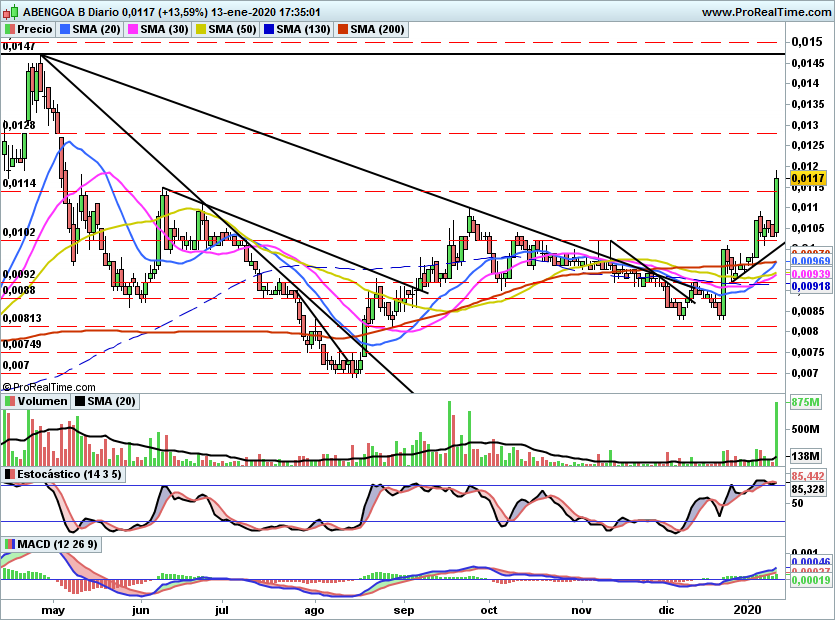Click the black SMA (20) volume swatch

point(81,401)
